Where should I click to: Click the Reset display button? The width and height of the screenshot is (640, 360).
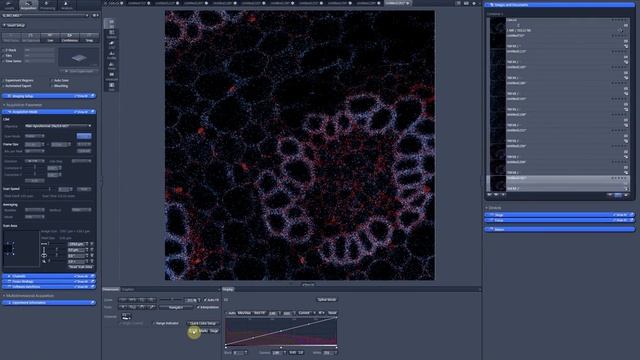pos(332,313)
